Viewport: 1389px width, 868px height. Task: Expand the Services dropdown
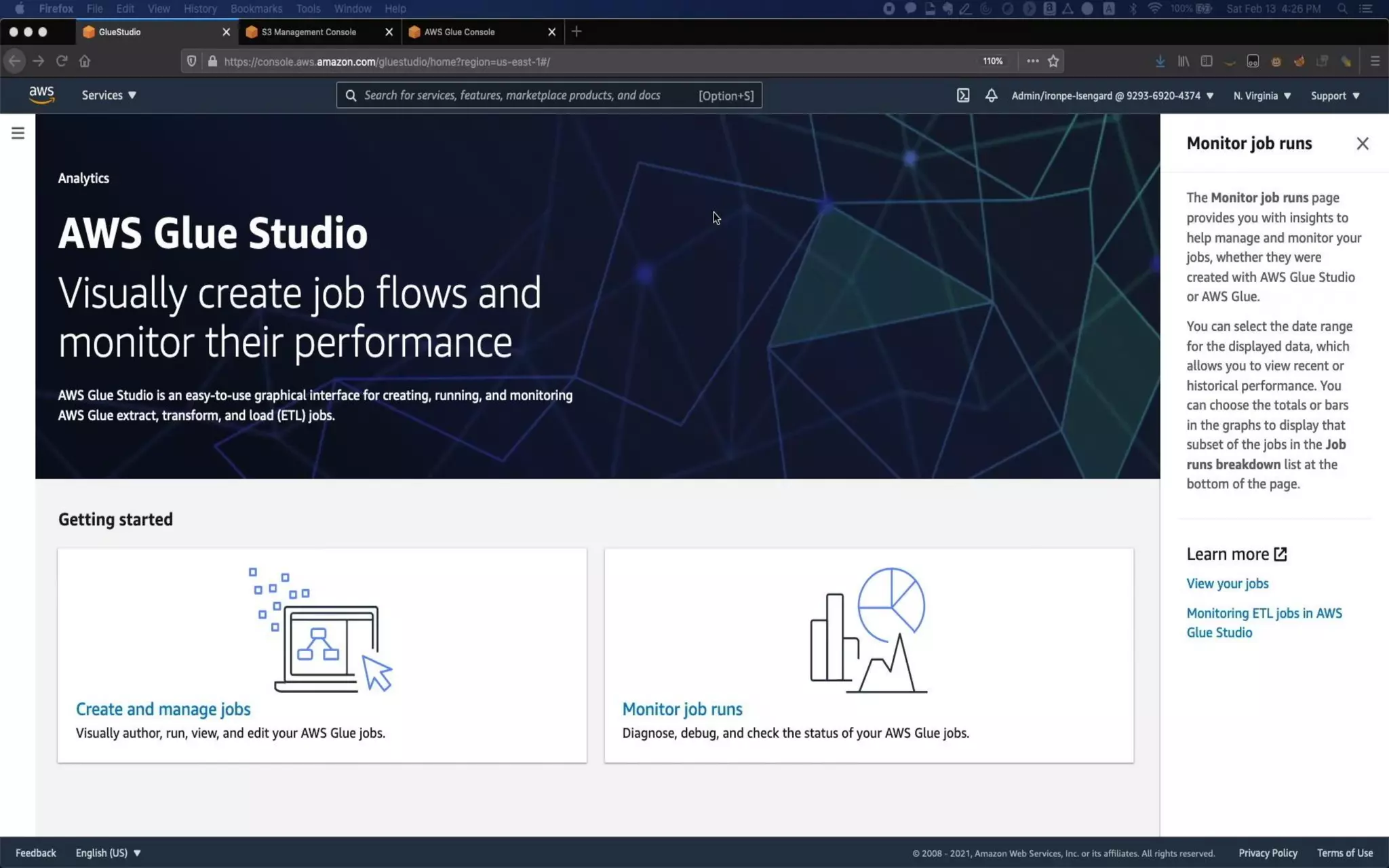[x=109, y=96]
